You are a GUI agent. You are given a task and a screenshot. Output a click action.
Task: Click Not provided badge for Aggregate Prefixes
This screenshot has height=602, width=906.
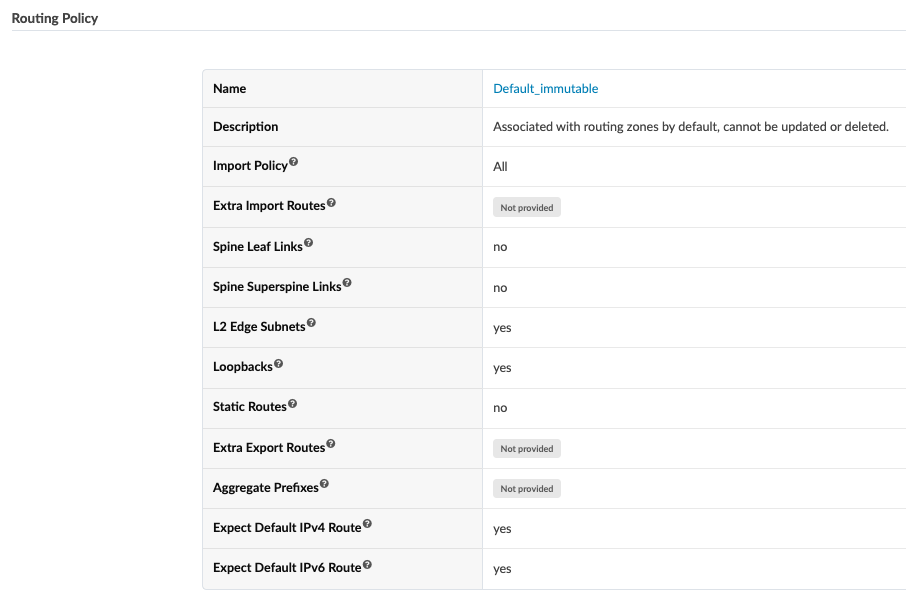click(527, 488)
